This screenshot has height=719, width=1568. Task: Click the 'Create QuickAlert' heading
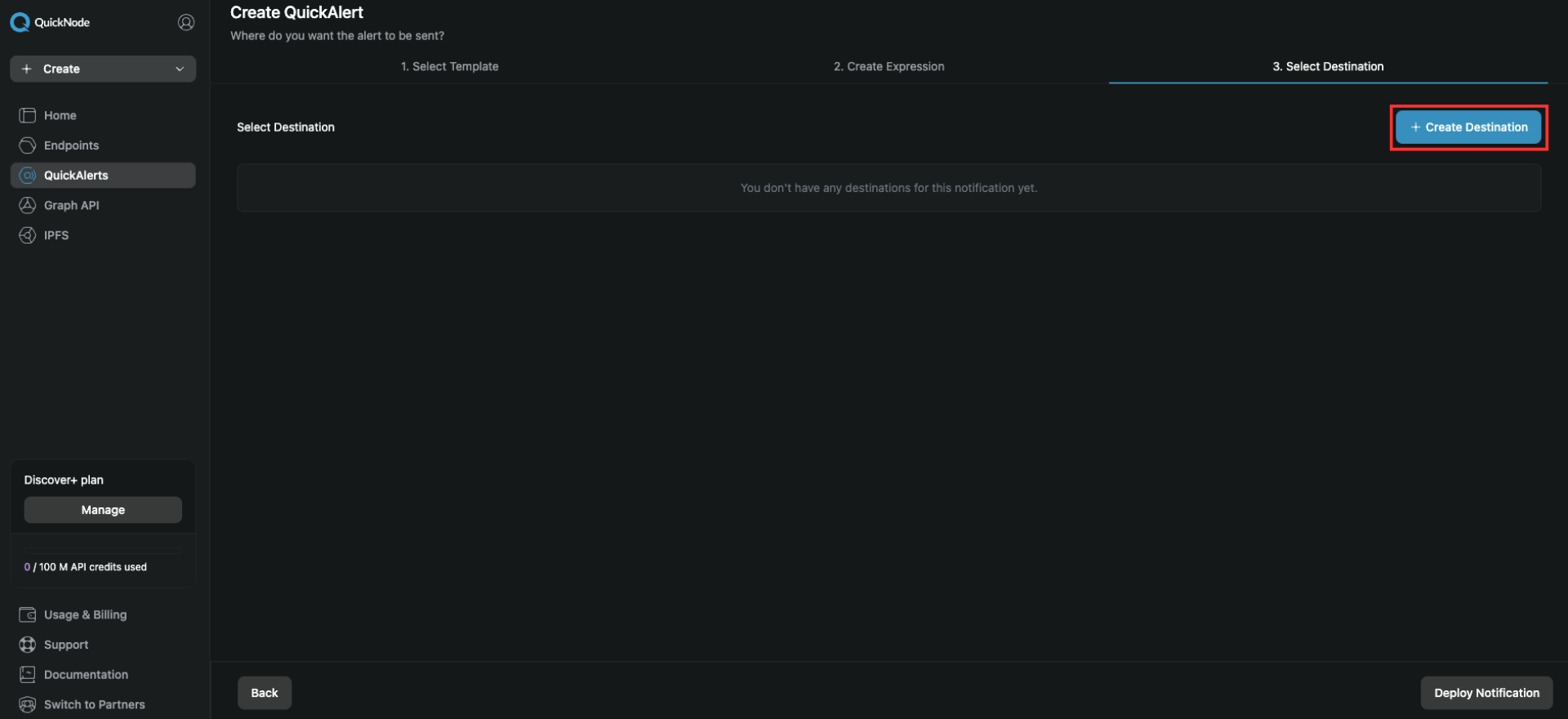pyautogui.click(x=296, y=12)
